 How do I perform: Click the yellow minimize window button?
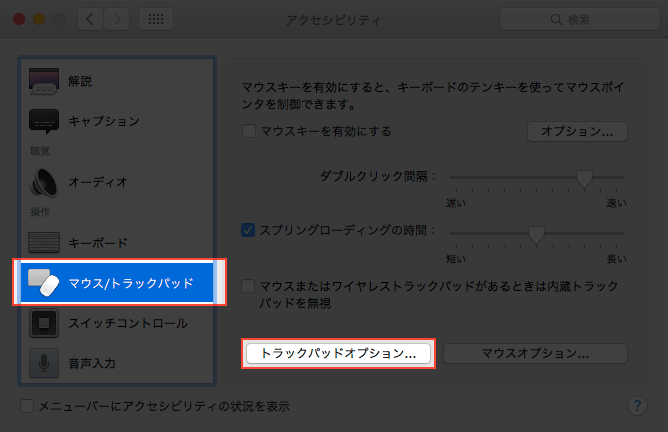pyautogui.click(x=39, y=19)
